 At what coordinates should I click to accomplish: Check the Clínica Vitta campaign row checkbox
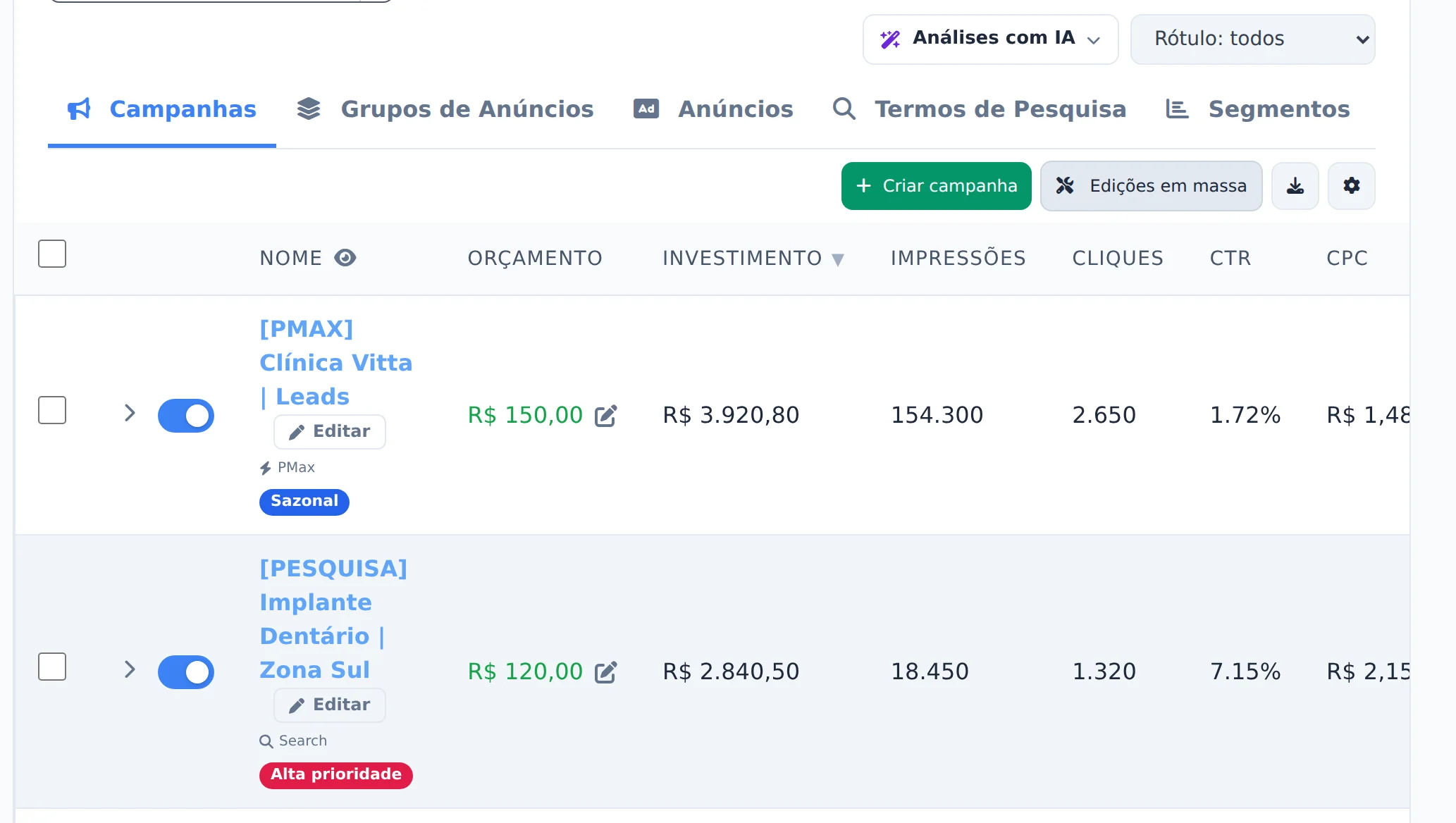click(x=52, y=410)
